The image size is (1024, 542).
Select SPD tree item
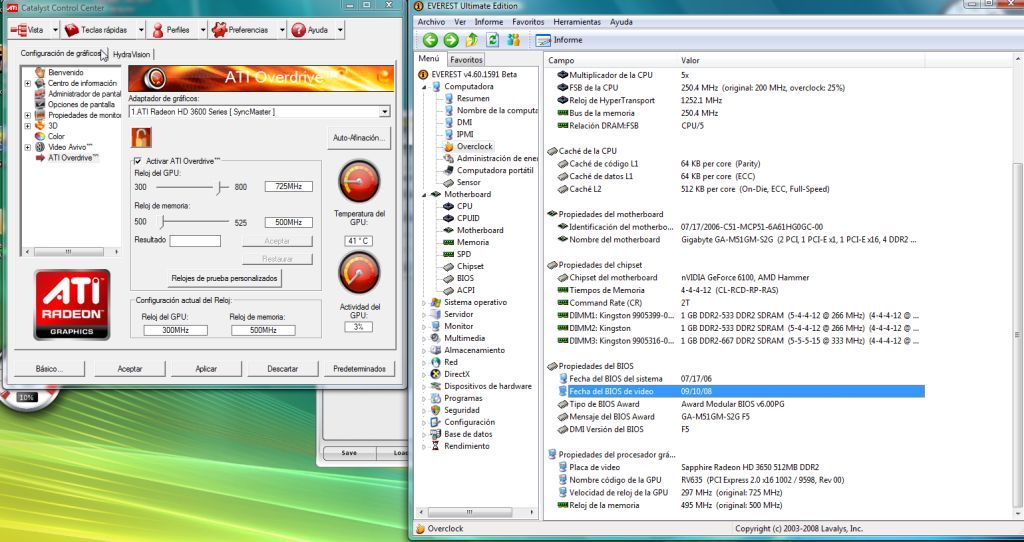tap(464, 254)
